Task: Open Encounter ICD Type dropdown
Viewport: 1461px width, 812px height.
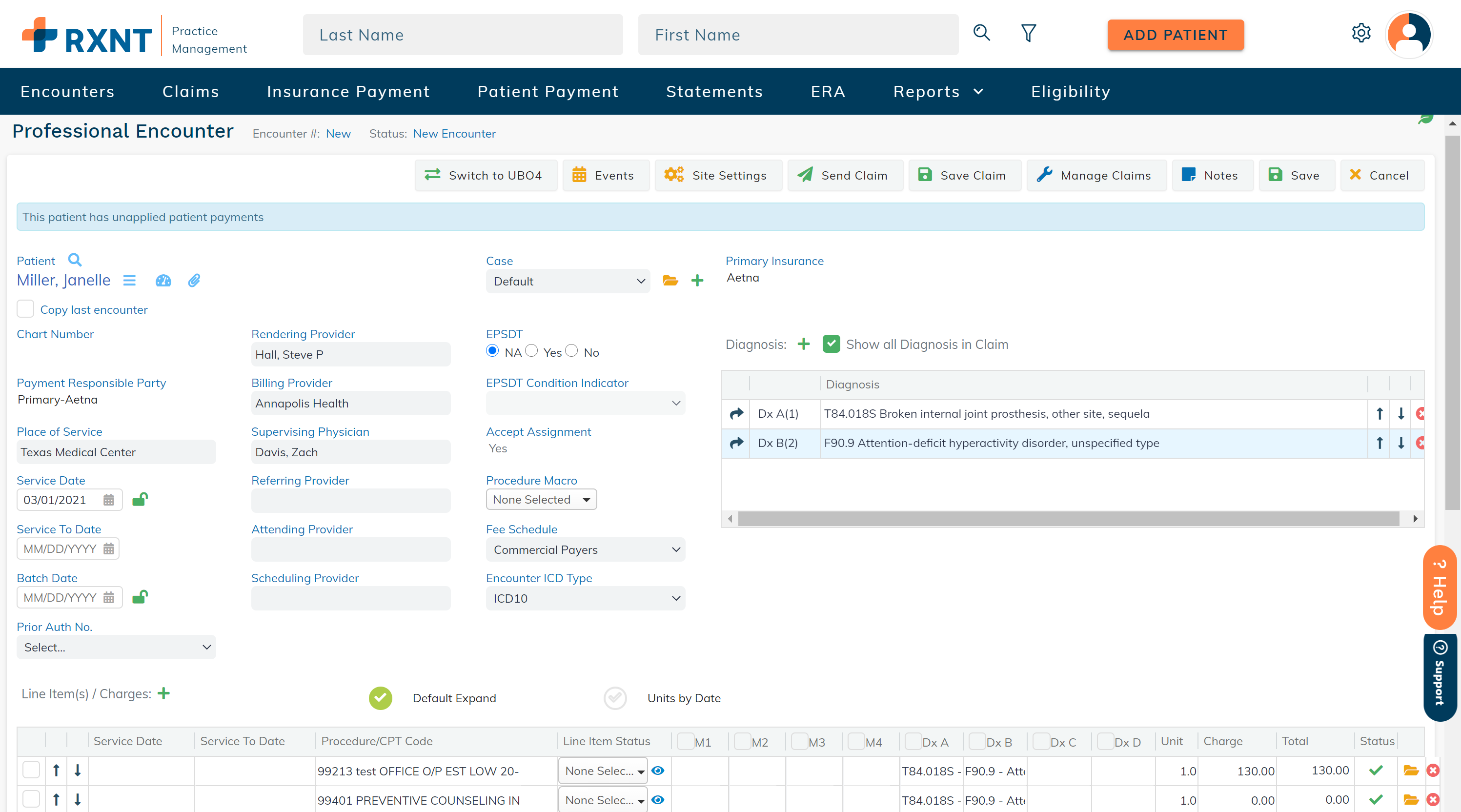Action: pos(585,598)
